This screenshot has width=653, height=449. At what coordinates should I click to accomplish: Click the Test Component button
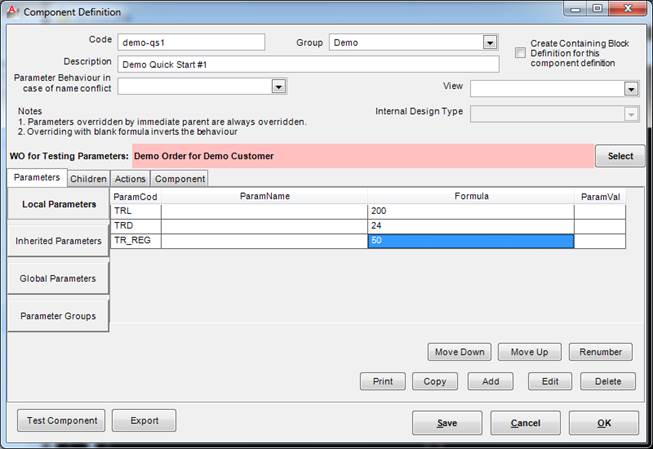click(61, 421)
